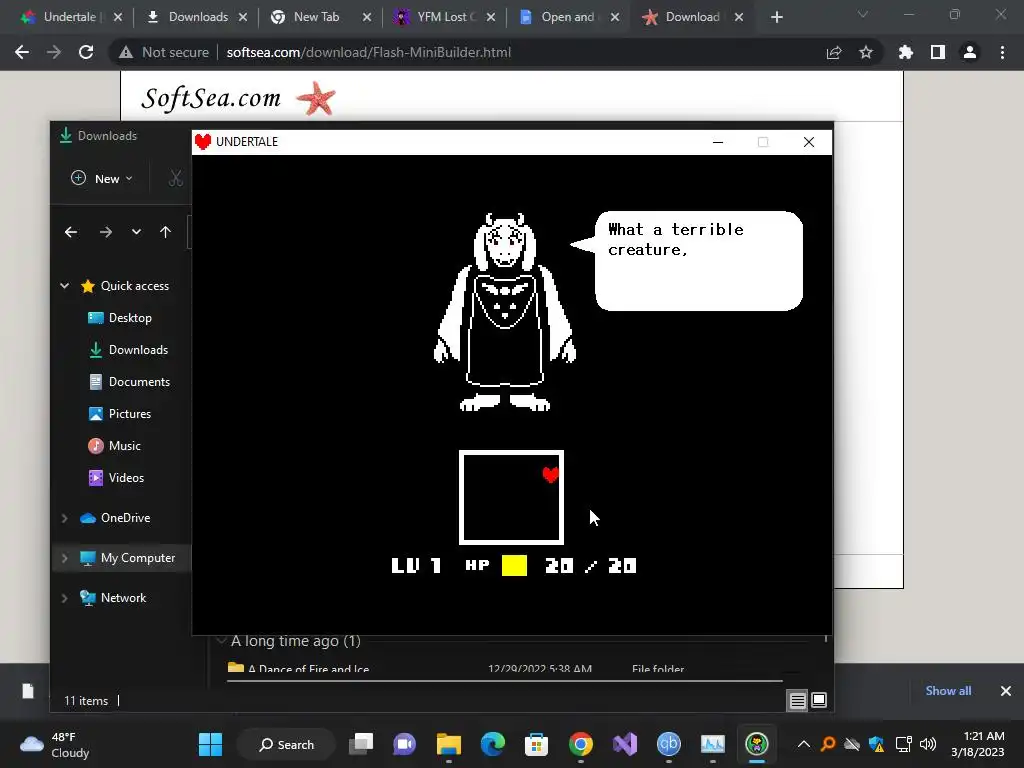Viewport: 1024px width, 768px height.
Task: Open the Chrome extensions puzzle icon
Action: 906,52
